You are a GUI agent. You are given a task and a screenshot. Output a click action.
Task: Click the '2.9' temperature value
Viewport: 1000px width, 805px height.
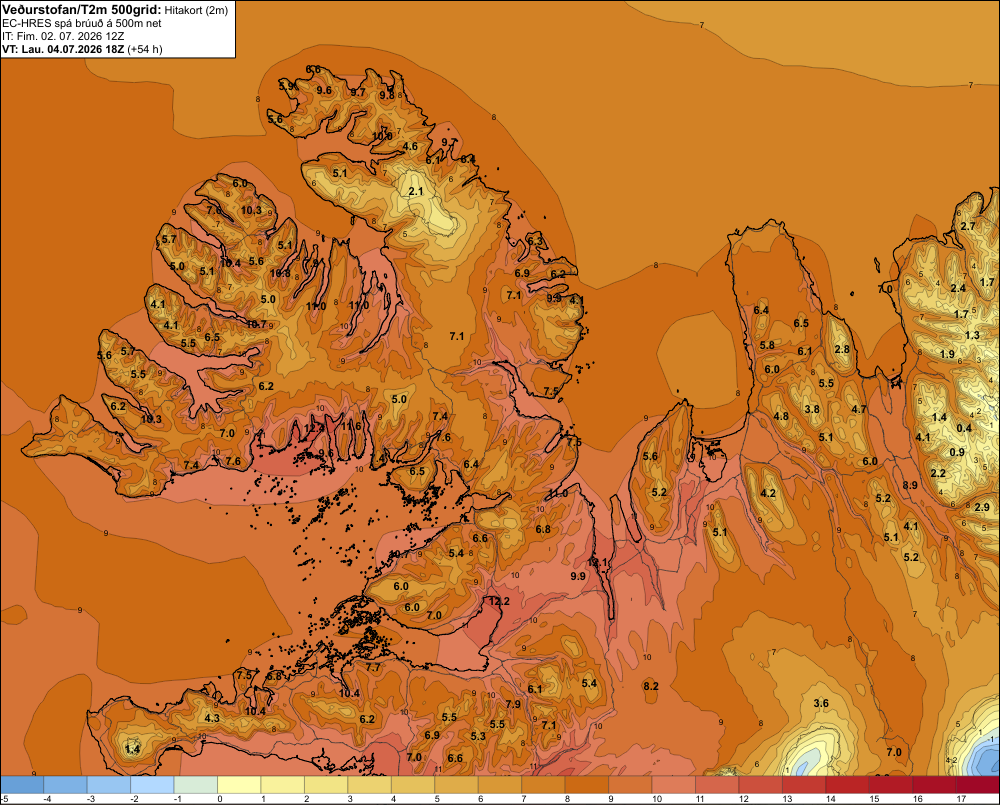[982, 507]
